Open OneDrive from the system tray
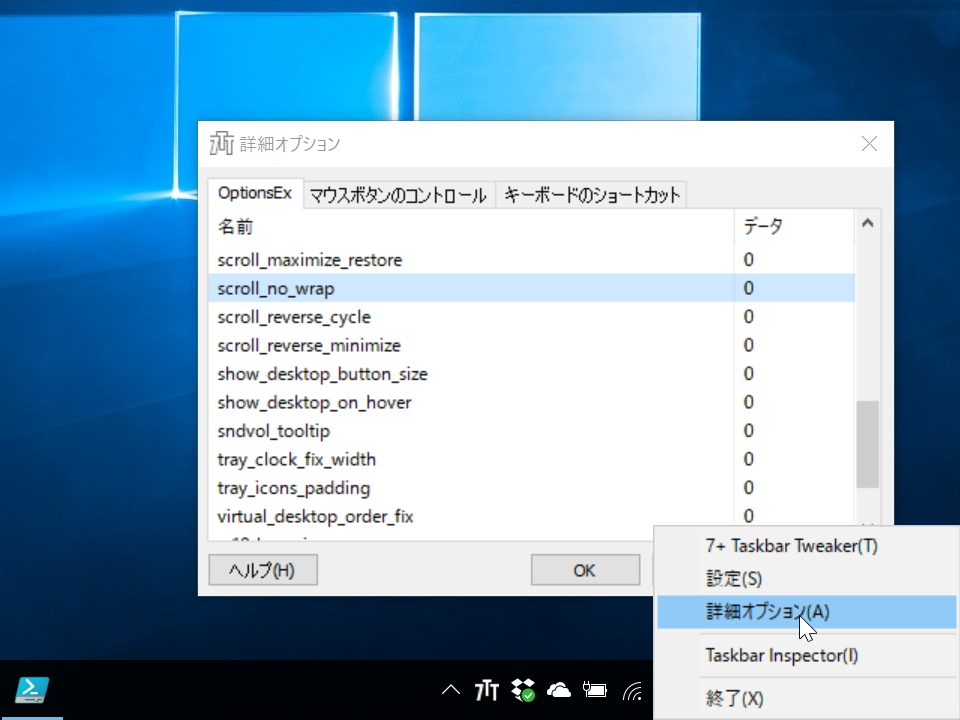The width and height of the screenshot is (960, 720). [x=559, y=689]
